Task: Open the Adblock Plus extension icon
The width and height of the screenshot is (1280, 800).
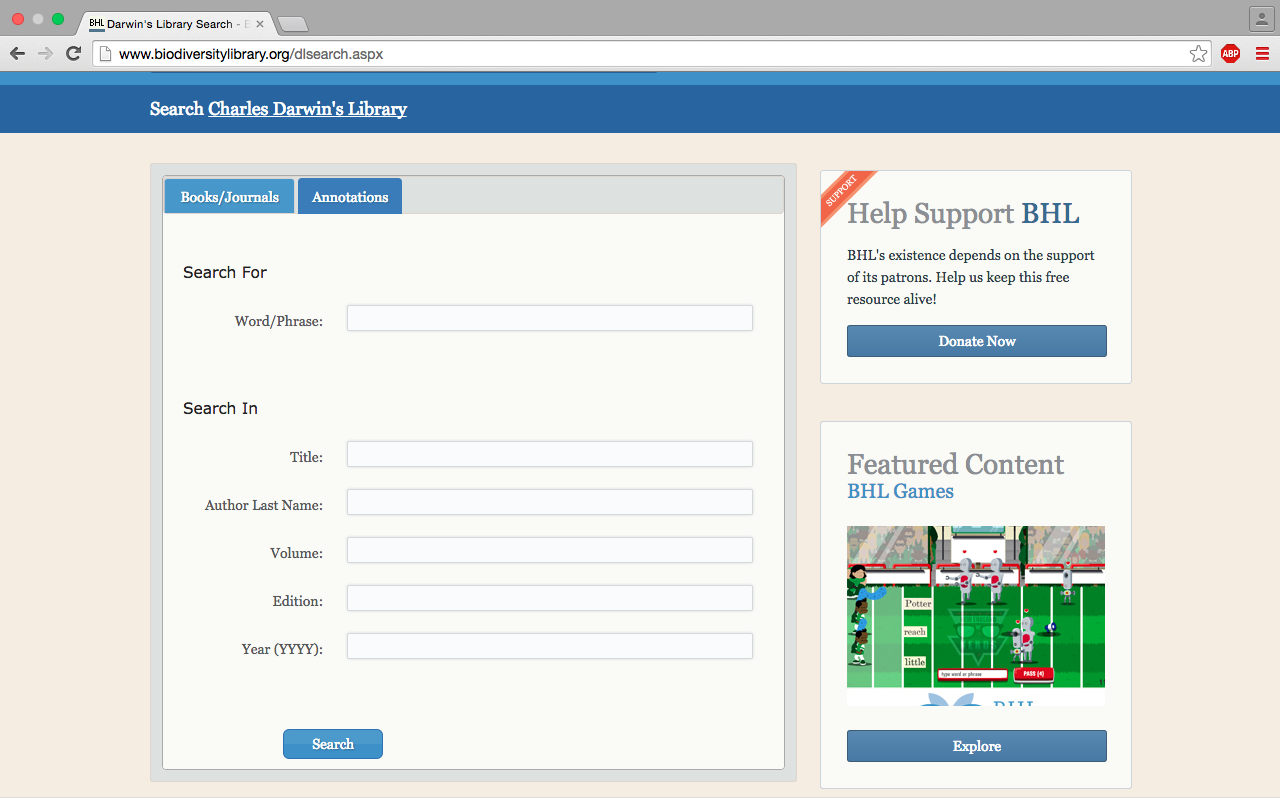Action: point(1230,54)
